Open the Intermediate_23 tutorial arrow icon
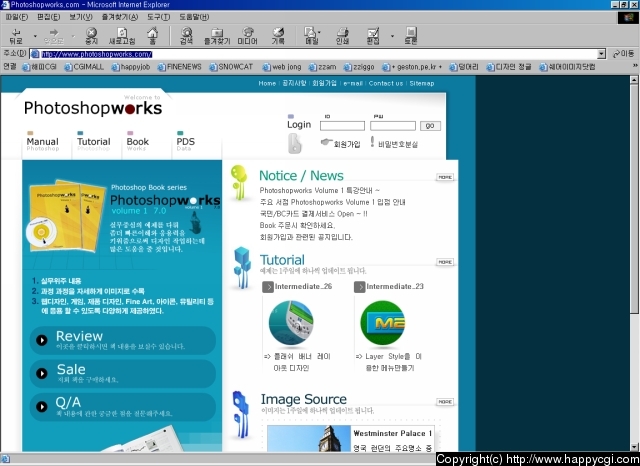Screen dimensions: 640x466 pos(360,287)
